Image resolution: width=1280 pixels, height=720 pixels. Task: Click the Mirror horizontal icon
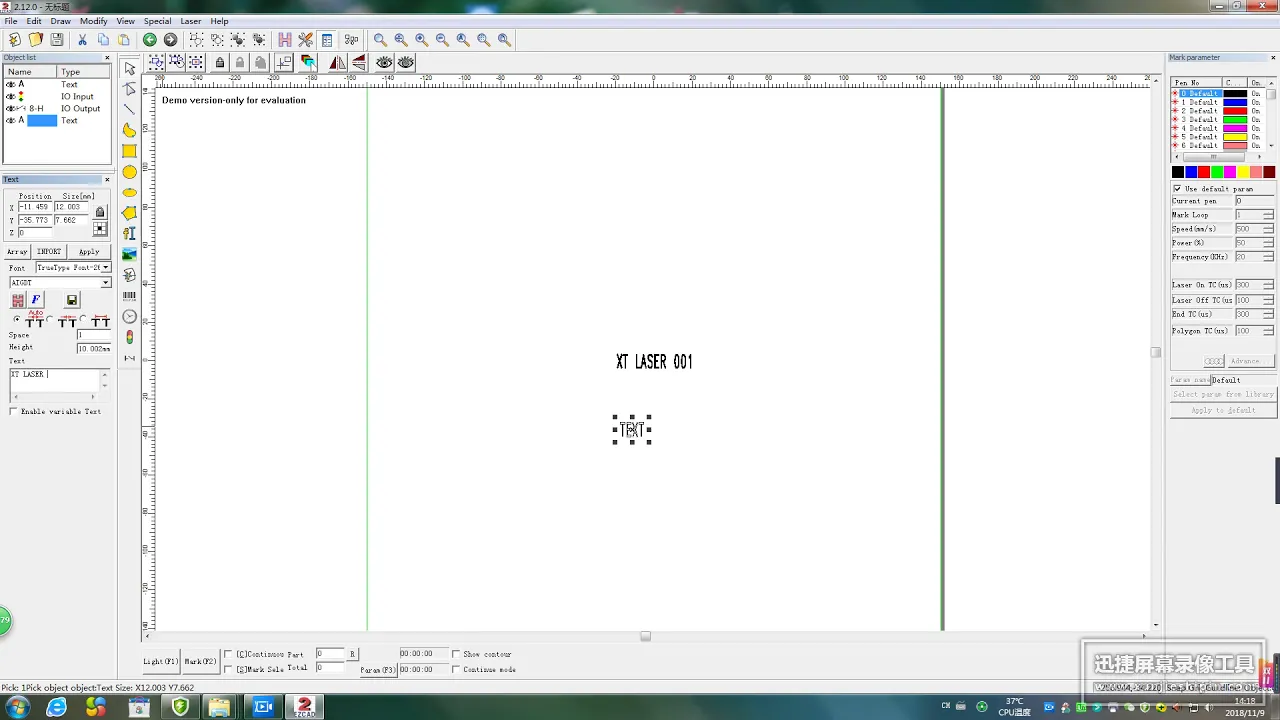tap(337, 62)
